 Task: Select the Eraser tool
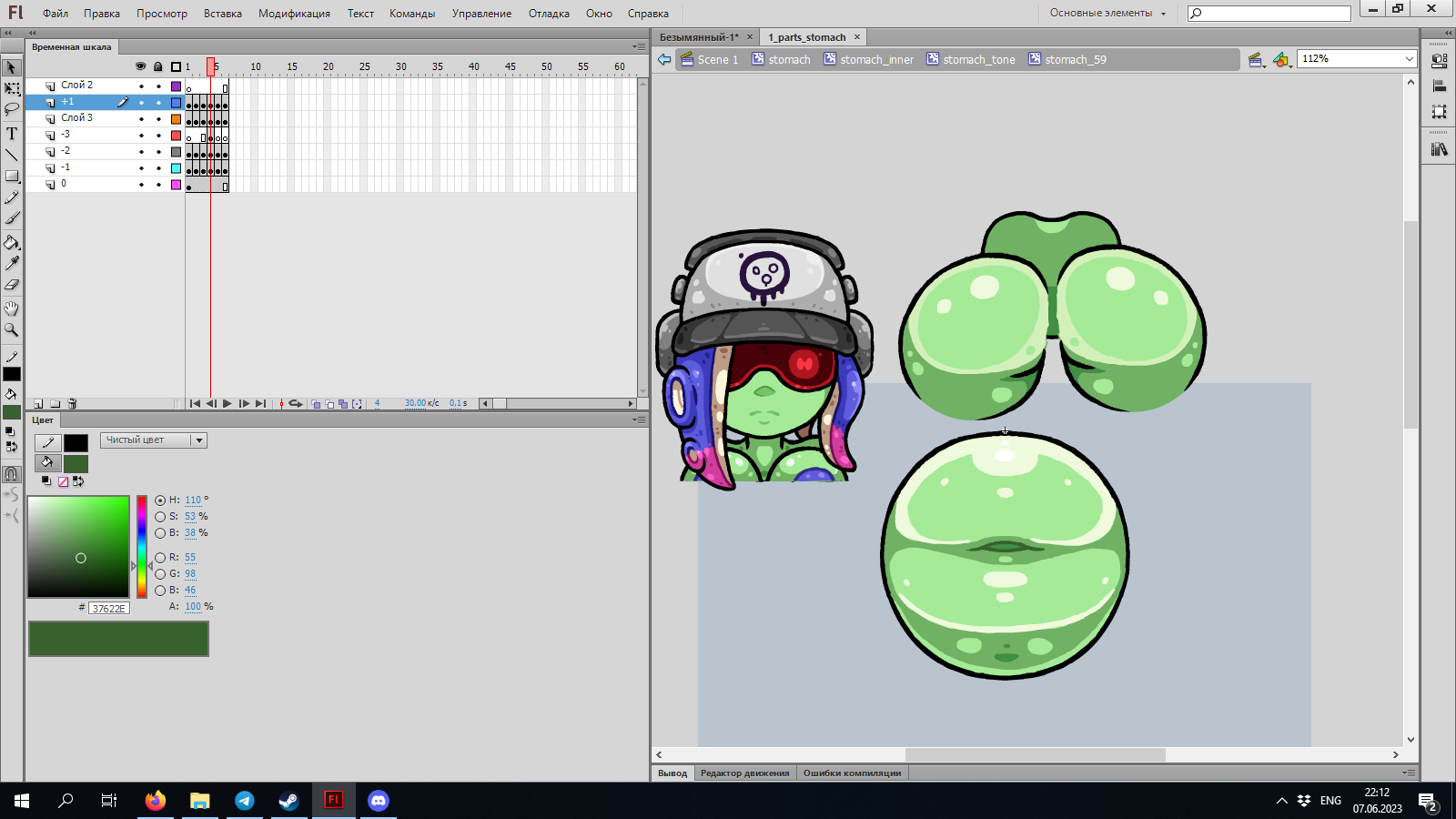(12, 285)
